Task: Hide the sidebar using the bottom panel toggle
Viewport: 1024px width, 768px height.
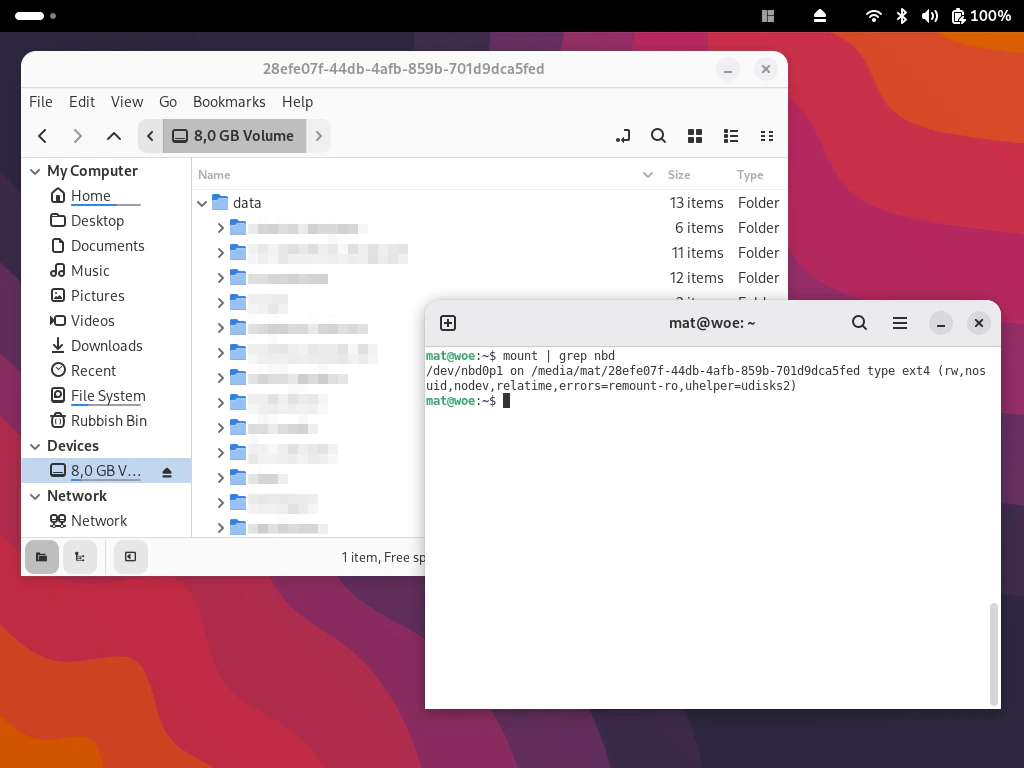Action: tap(130, 557)
